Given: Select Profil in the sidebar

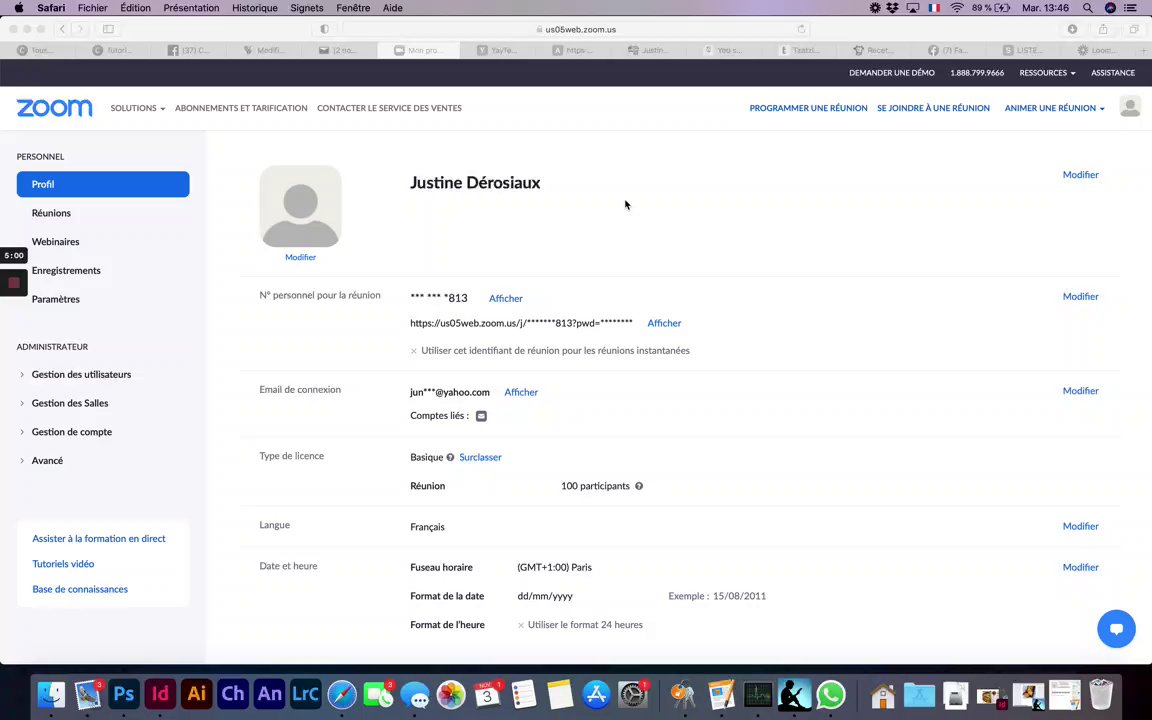Looking at the screenshot, I should coord(103,184).
